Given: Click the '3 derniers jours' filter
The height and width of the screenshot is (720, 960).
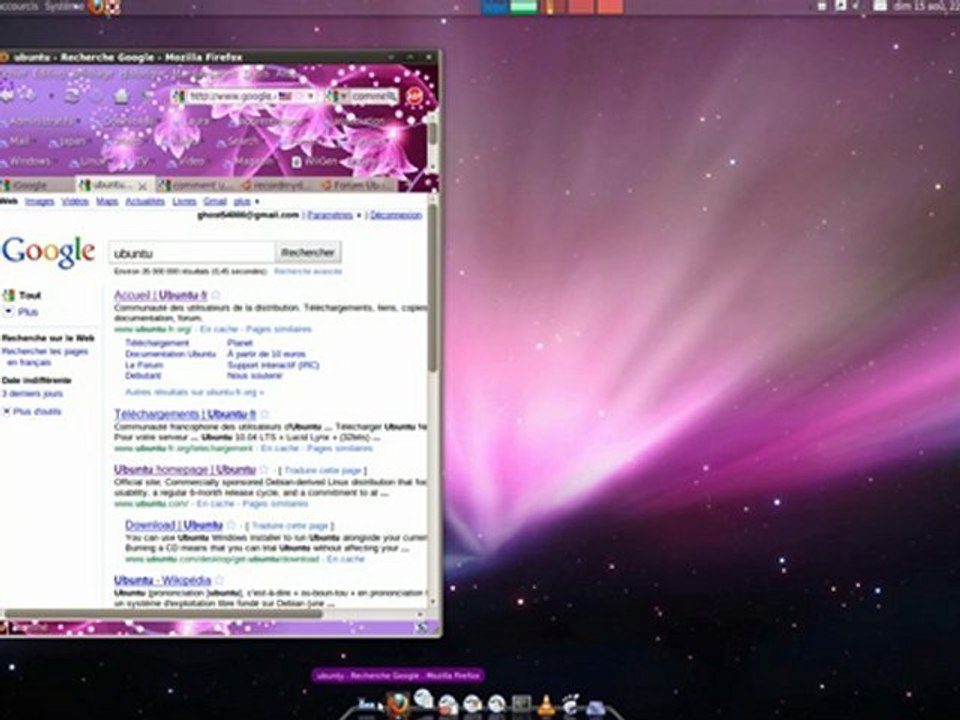Looking at the screenshot, I should [x=32, y=394].
